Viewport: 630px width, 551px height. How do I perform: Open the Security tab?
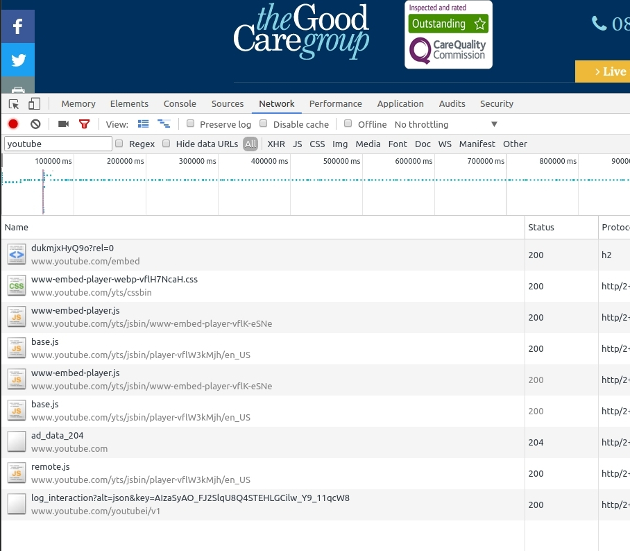[x=497, y=104]
